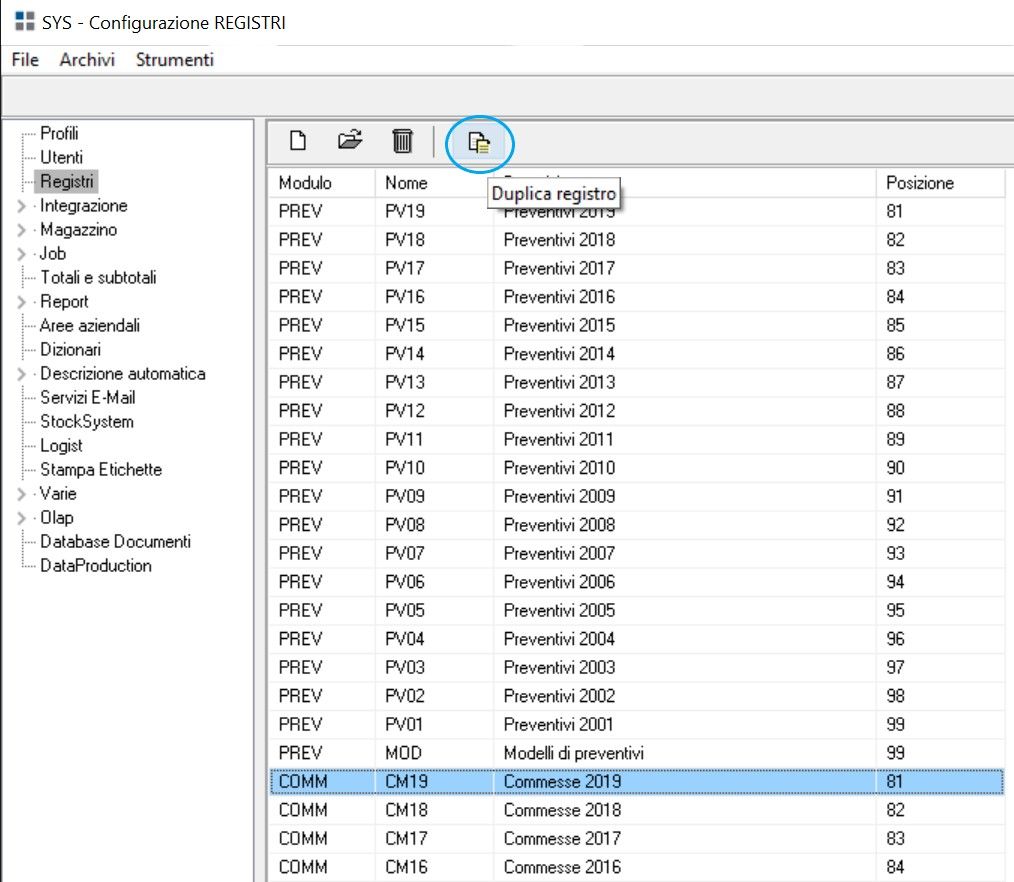The height and width of the screenshot is (882, 1014).
Task: Click the PV11 name cell
Action: point(405,439)
